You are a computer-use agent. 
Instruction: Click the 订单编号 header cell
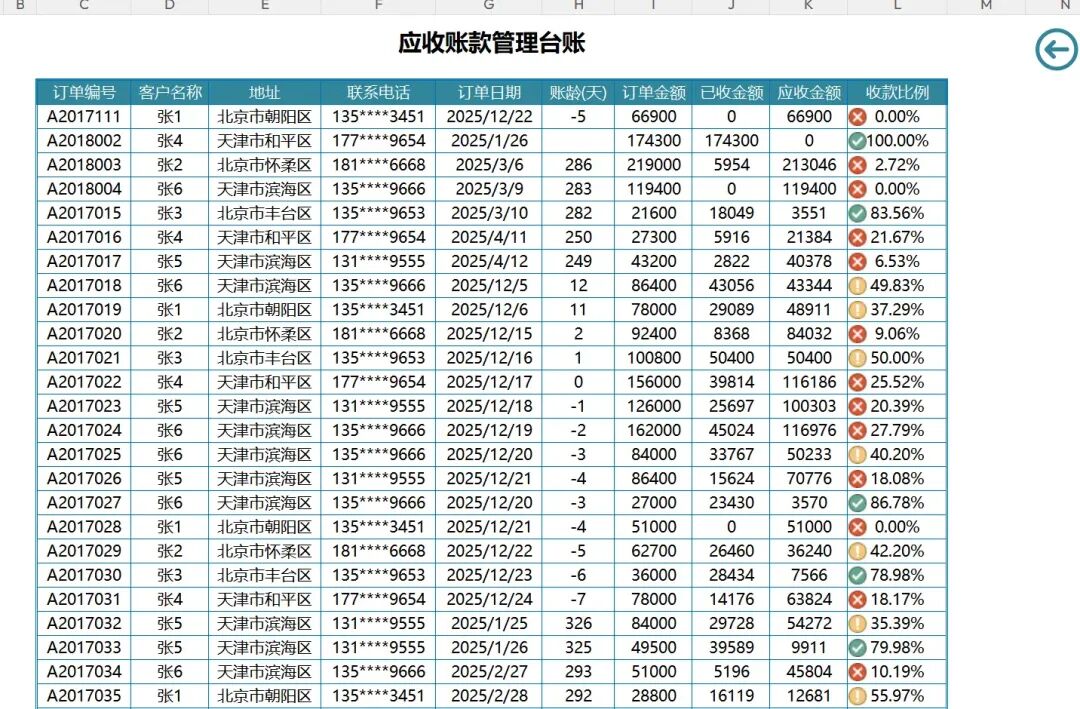(83, 92)
